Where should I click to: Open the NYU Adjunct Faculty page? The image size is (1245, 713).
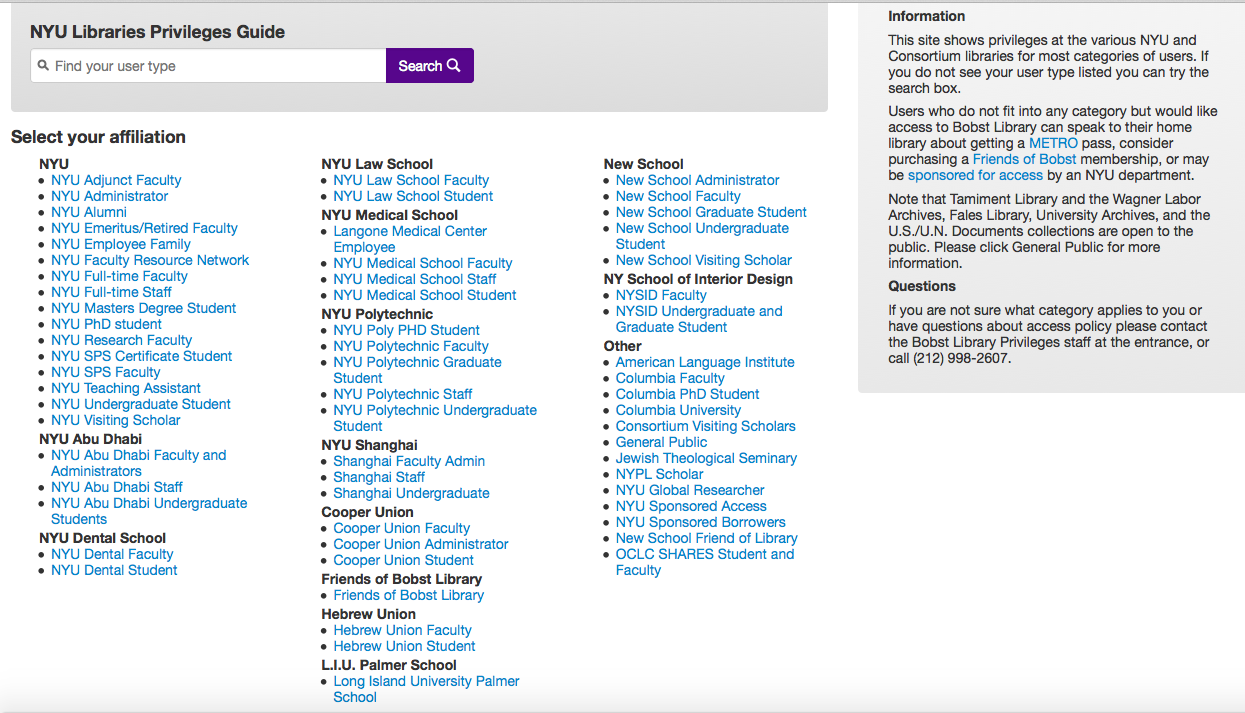pos(116,180)
